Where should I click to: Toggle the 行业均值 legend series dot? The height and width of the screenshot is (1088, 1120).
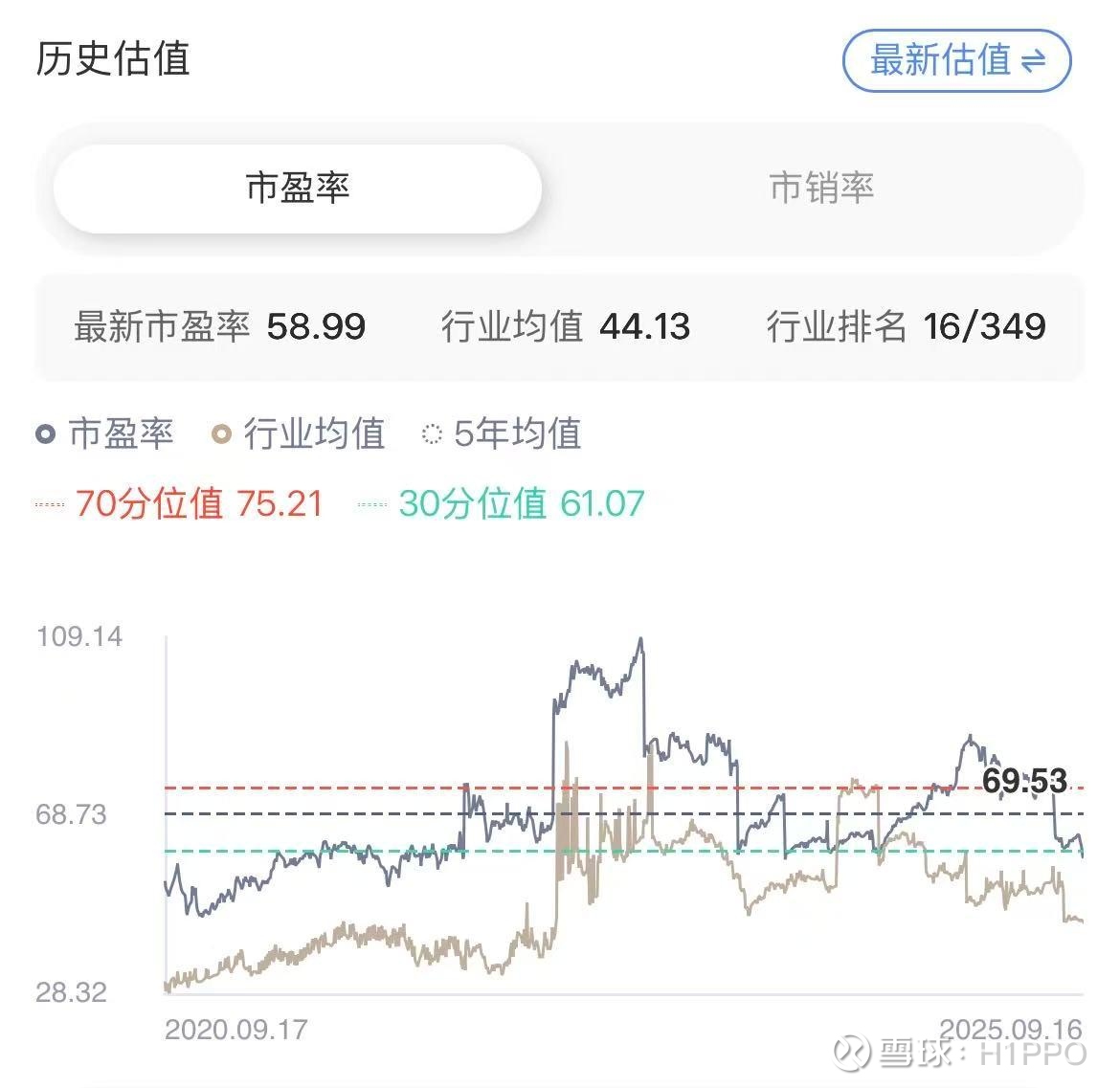click(x=221, y=434)
